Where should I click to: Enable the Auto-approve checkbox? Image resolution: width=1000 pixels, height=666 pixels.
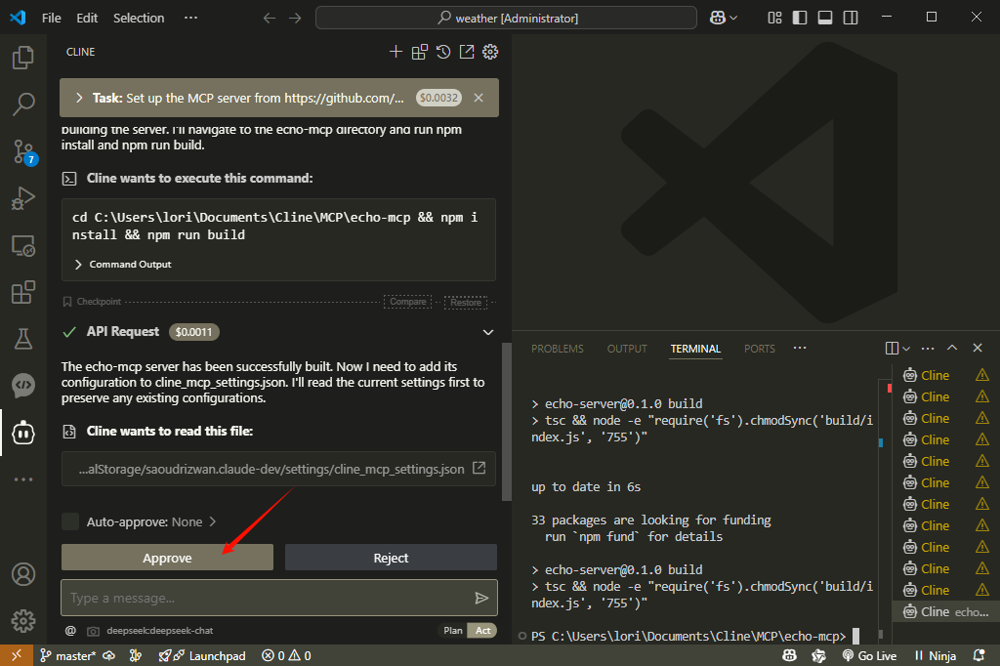coord(70,521)
